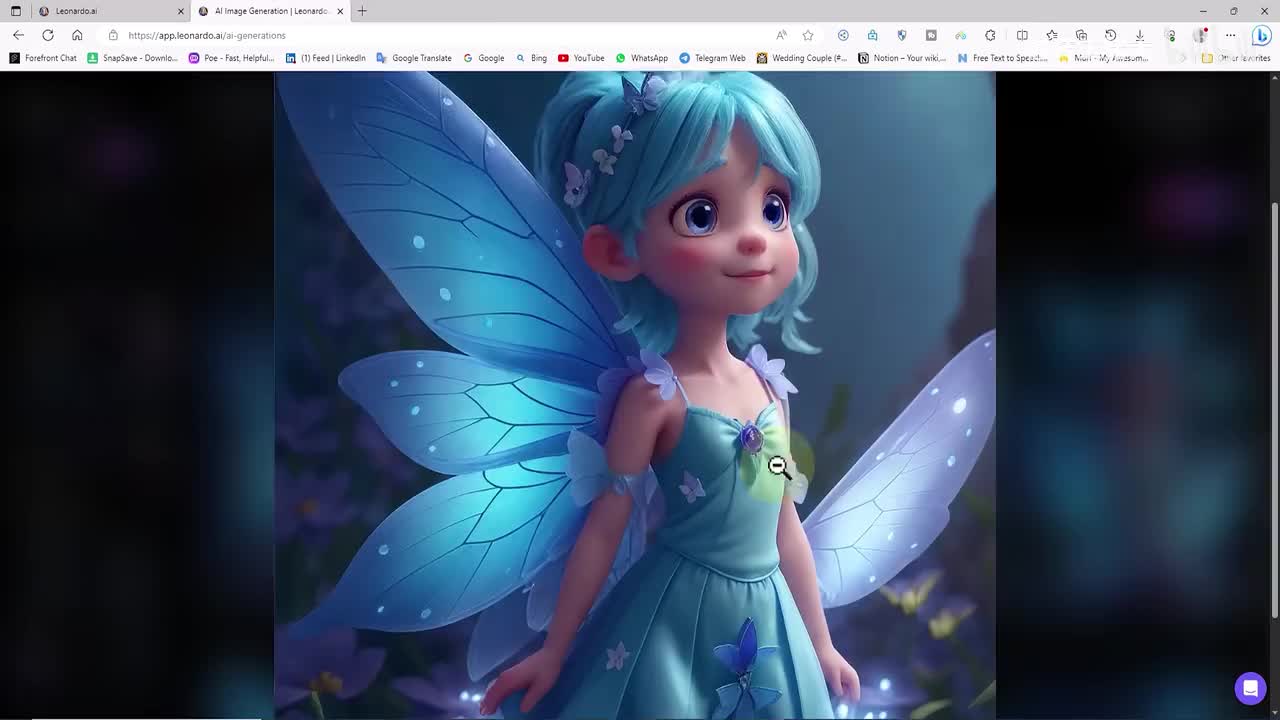The image size is (1280, 720).
Task: Open the YouTube bookmark
Action: pos(581,58)
